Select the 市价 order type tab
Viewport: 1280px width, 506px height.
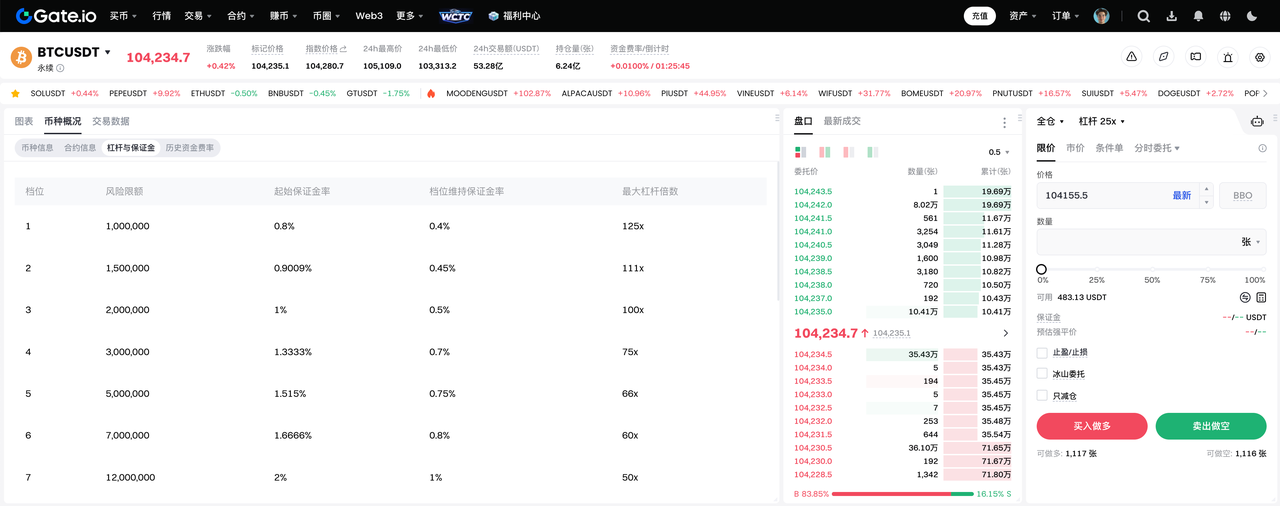click(1075, 148)
